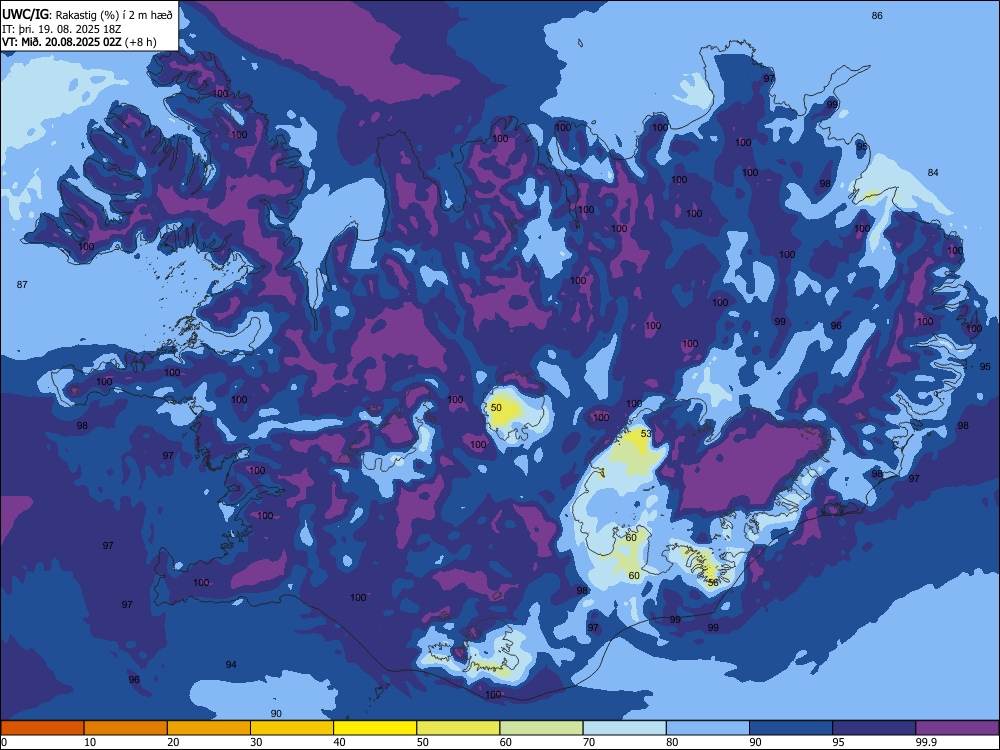Screen dimensions: 1000x750
Task: Click the "VT: Mið. 20.08.2025 02Z (+8 h)" line
Action: 79,42
